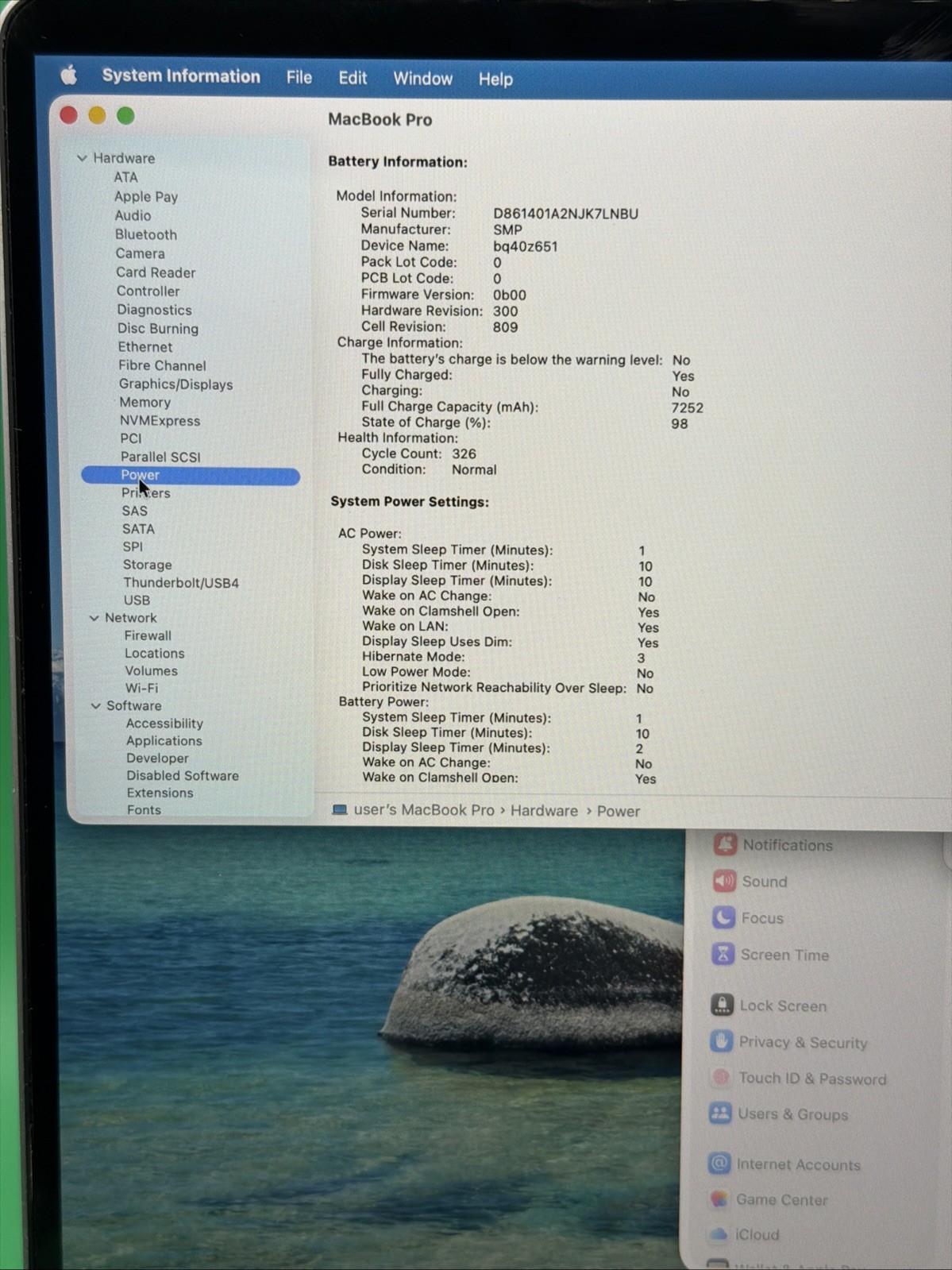
Task: Select ATA in the sidebar
Action: [x=125, y=177]
